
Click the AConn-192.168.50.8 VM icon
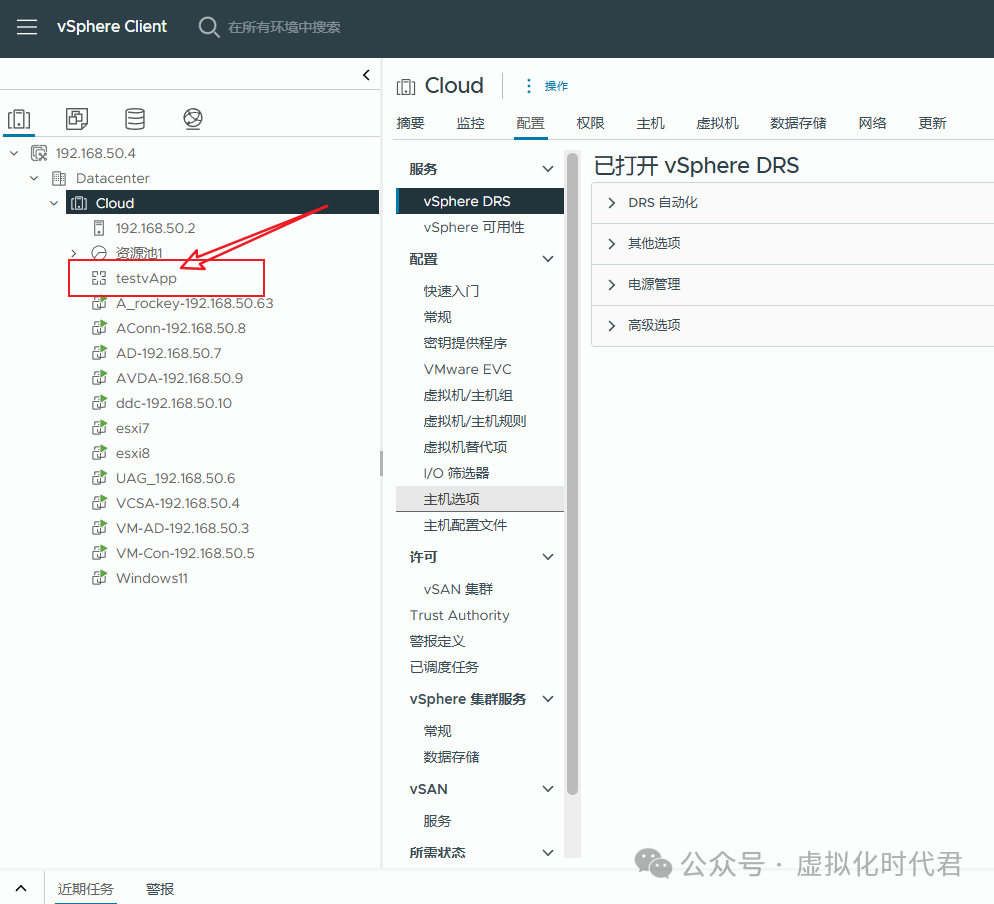coord(100,328)
